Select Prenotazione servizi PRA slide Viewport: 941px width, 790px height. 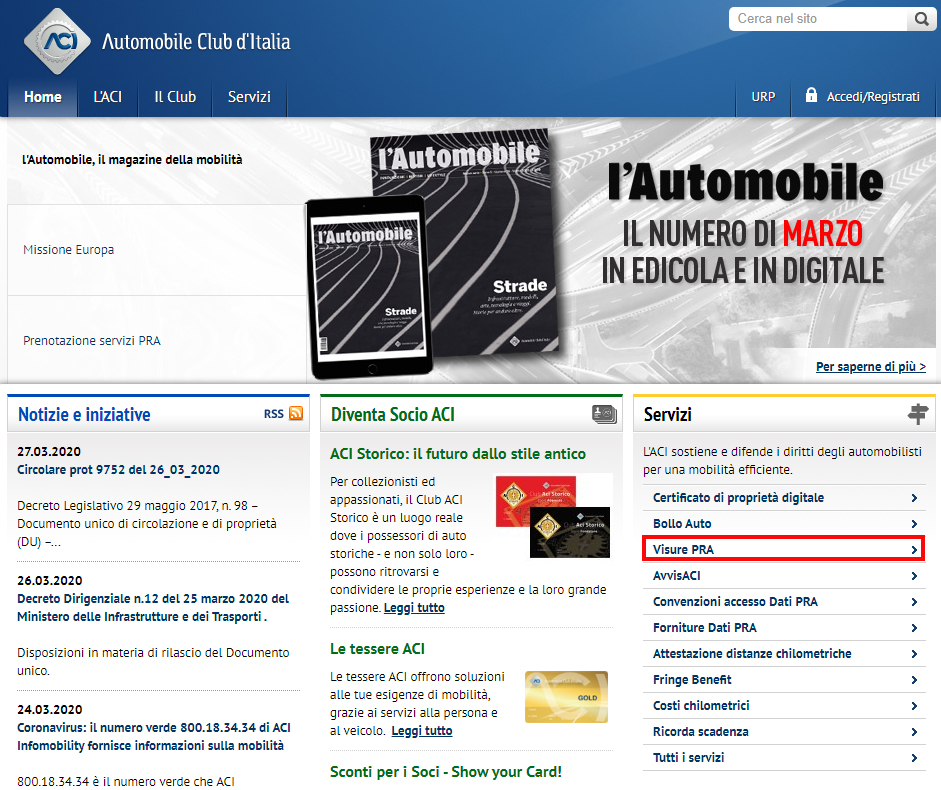157,340
